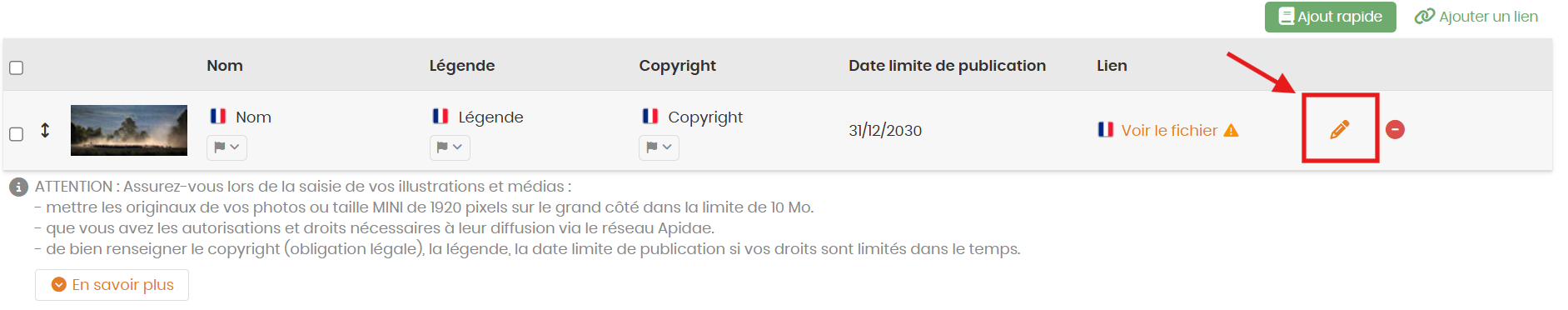
Task: Expand En savoir plus
Action: (x=112, y=284)
